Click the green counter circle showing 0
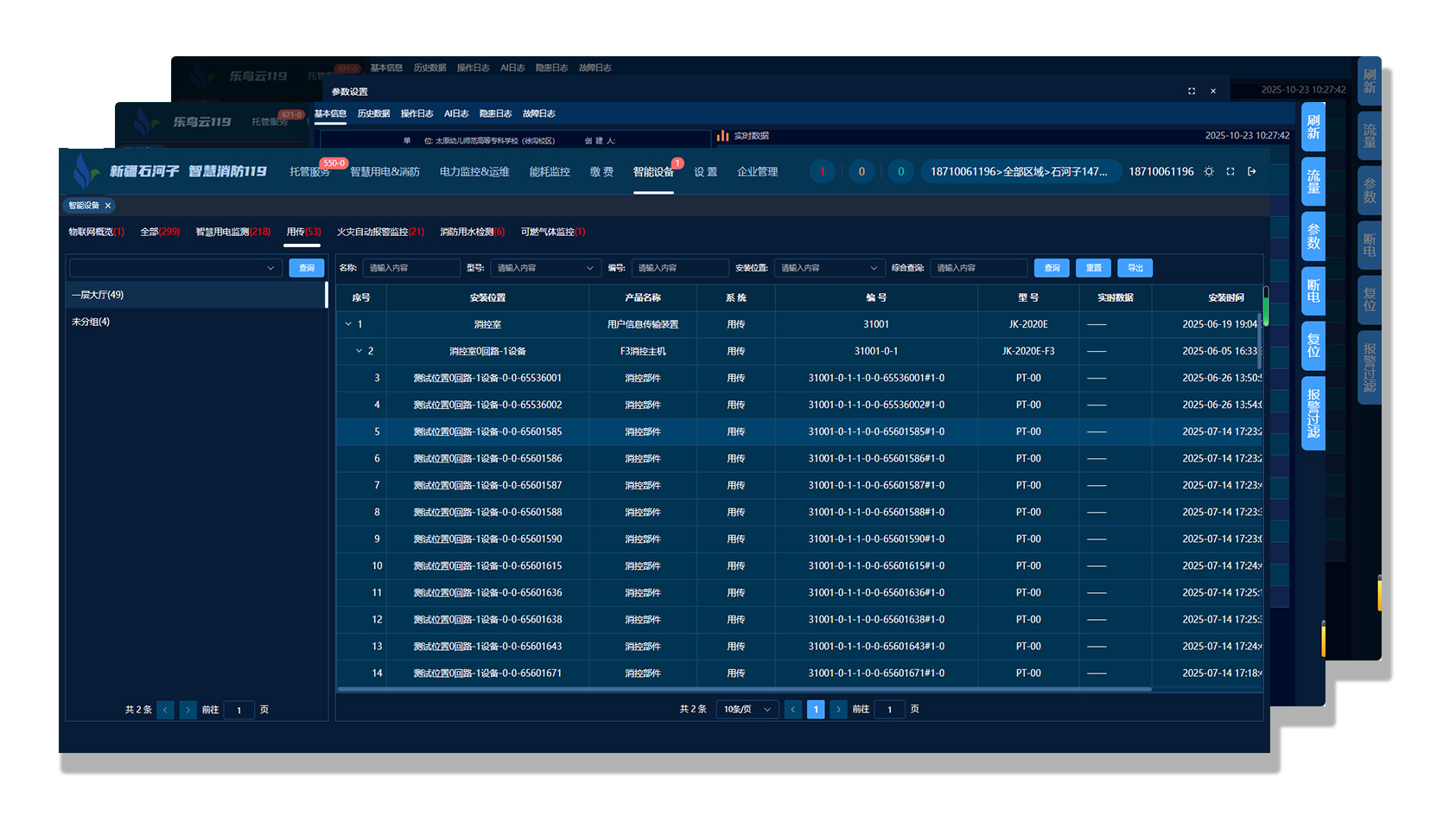This screenshot has height=817, width=1456. (900, 171)
